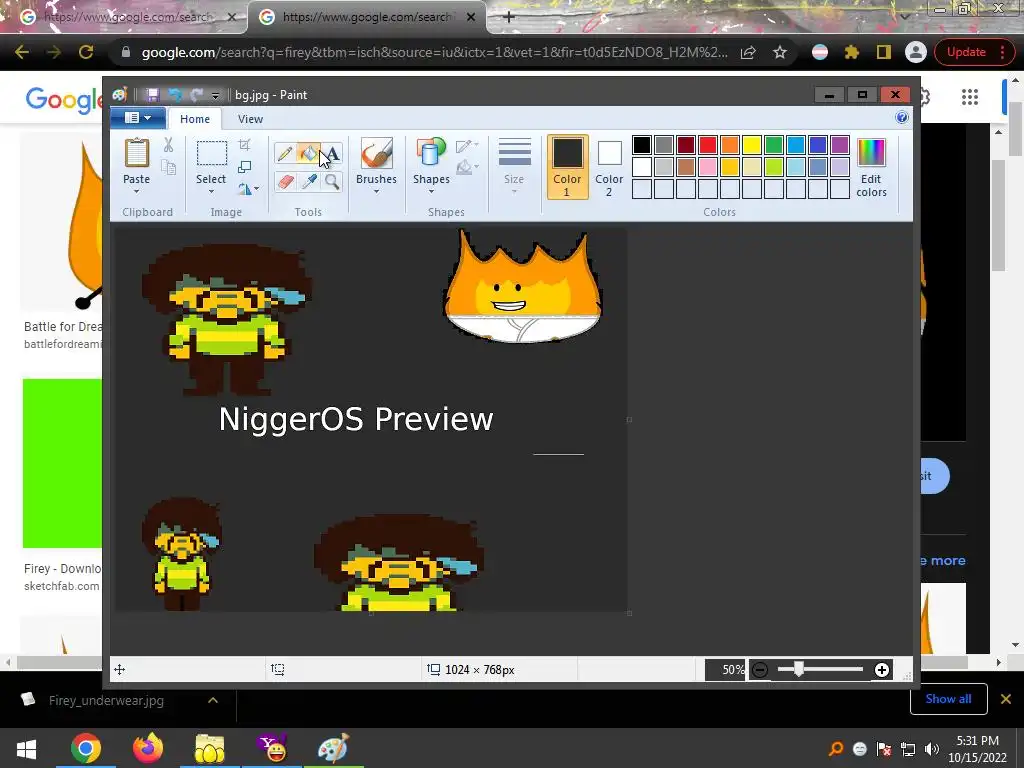This screenshot has width=1024, height=768.
Task: Expand the Shapes gallery dropdown
Action: (431, 191)
